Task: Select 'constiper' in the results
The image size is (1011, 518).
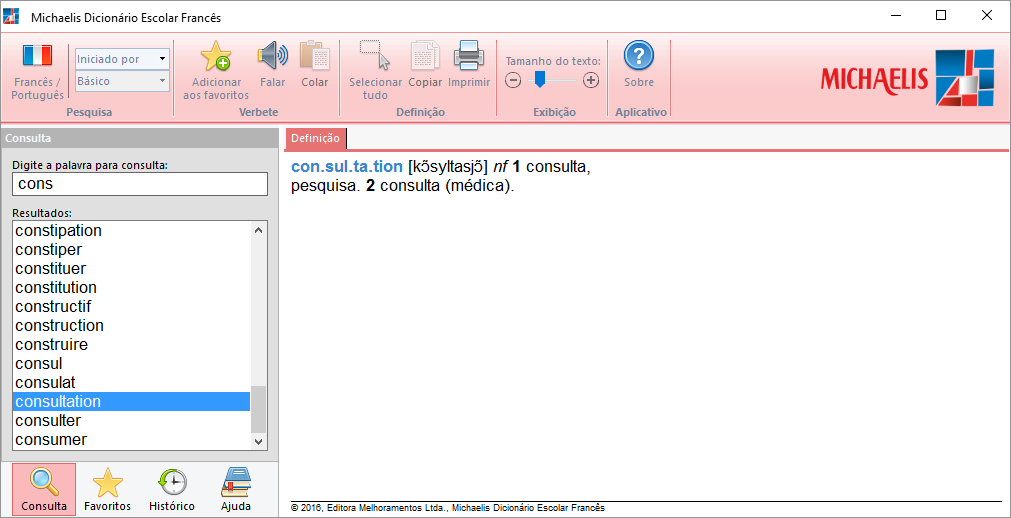Action: (132, 249)
